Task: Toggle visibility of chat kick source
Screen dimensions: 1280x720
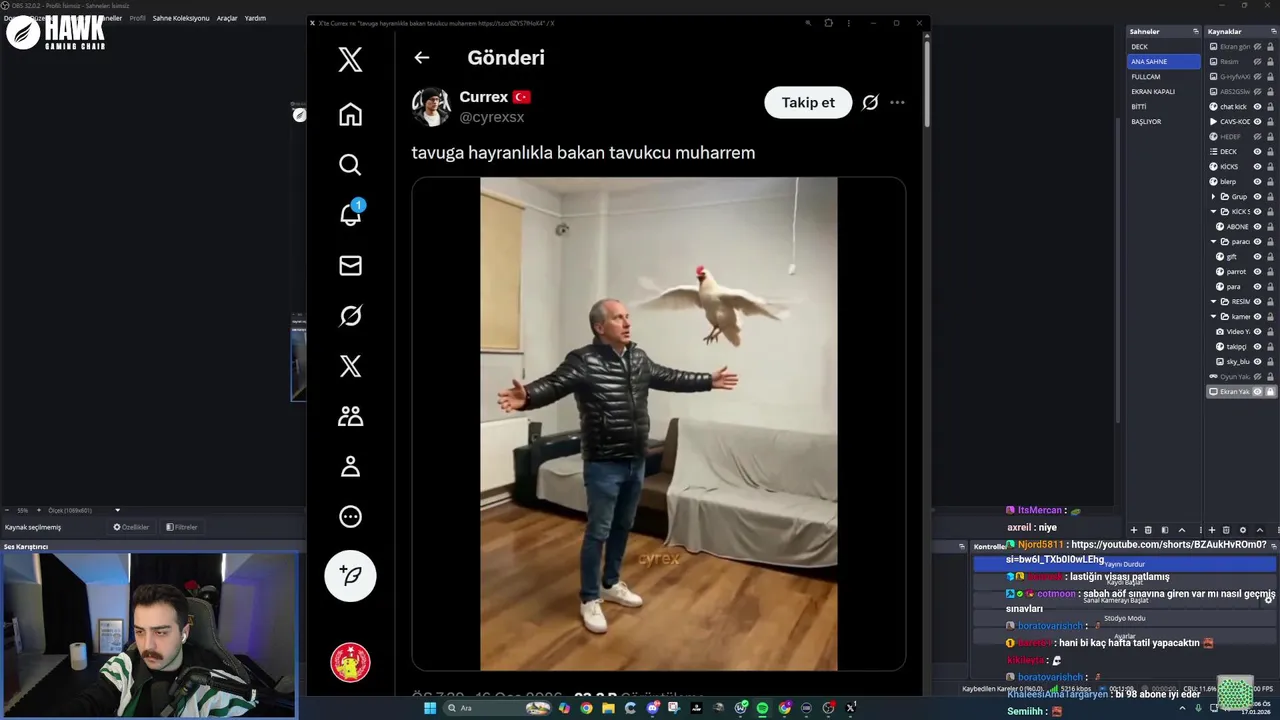Action: (x=1257, y=107)
